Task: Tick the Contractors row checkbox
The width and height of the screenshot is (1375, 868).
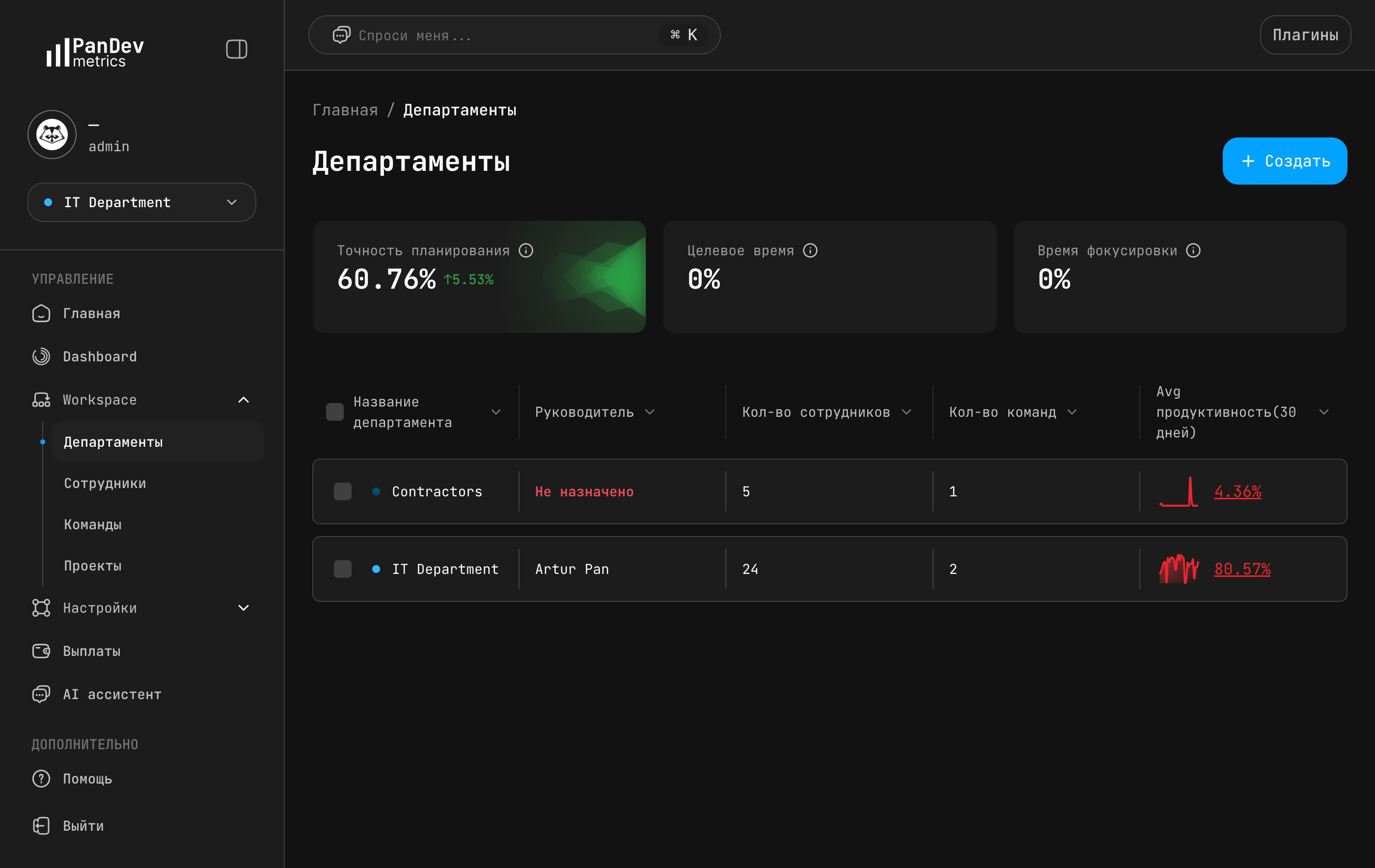Action: [x=343, y=491]
